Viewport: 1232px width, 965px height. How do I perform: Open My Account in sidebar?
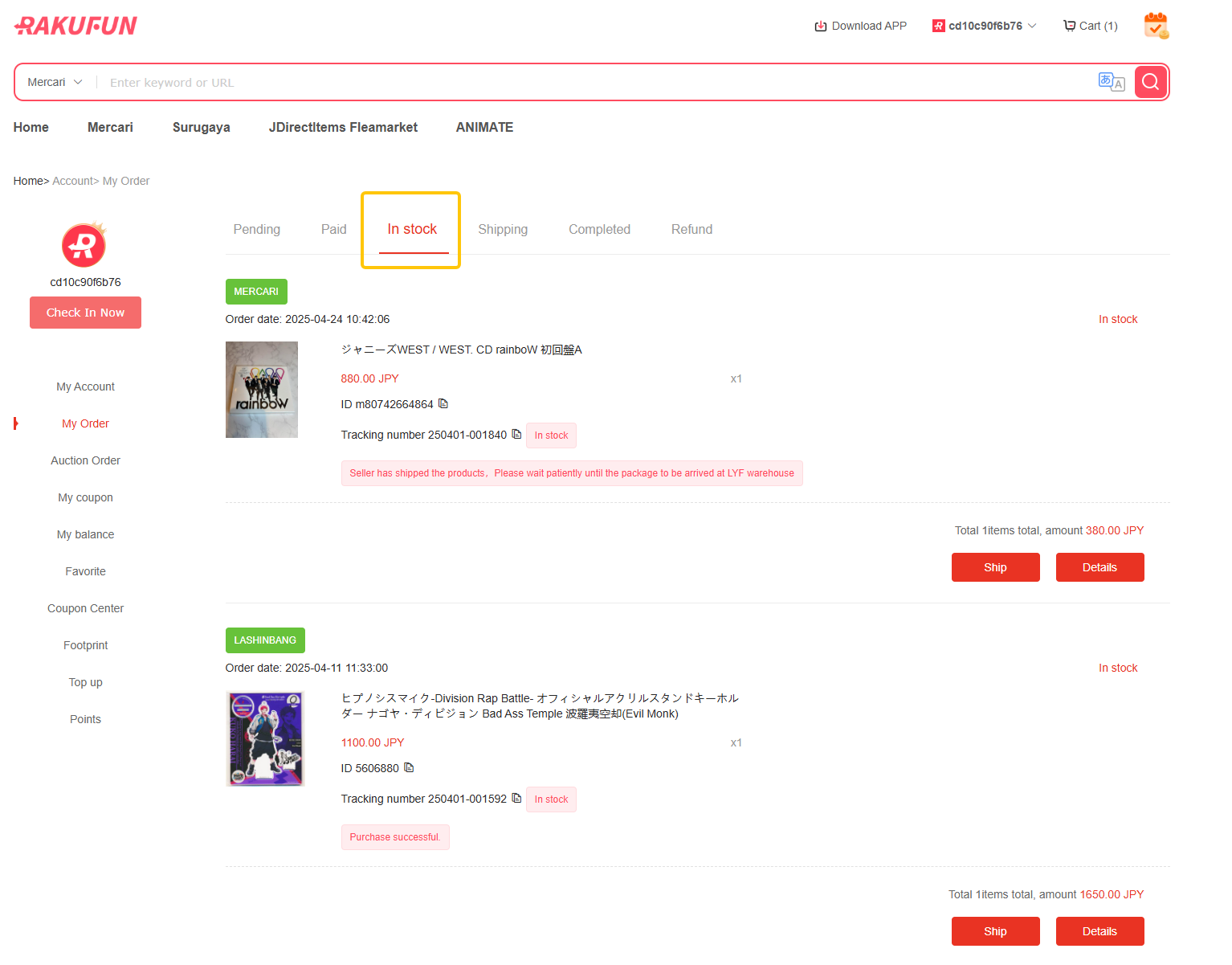(85, 386)
